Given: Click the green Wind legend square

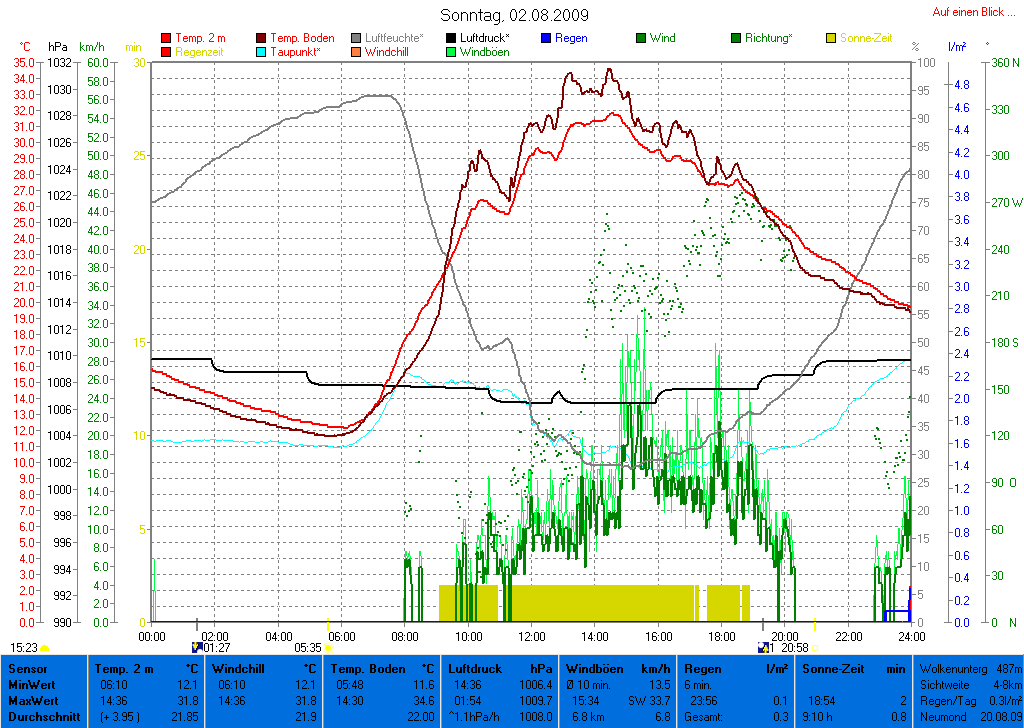Looking at the screenshot, I should 641,38.
